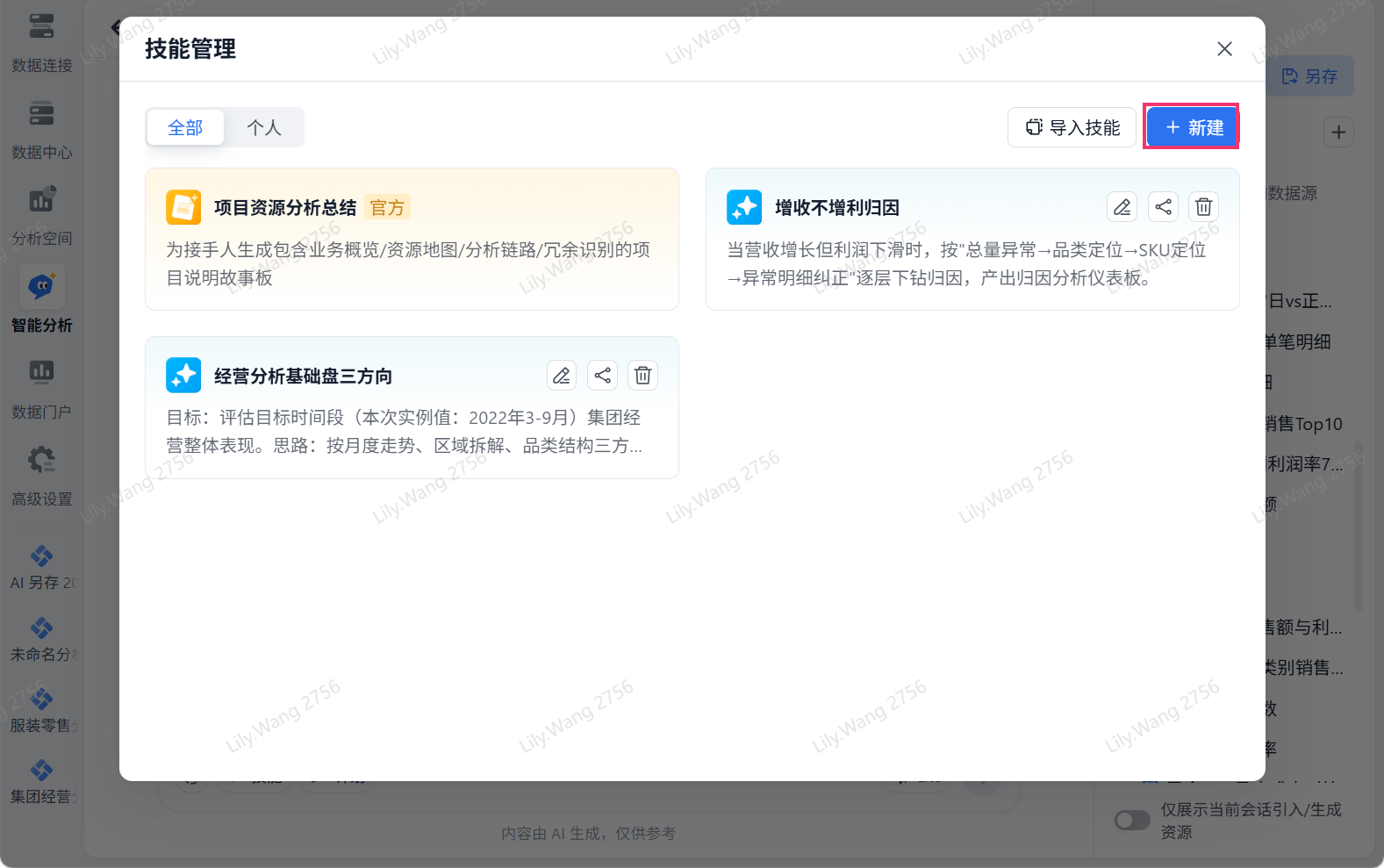Click the 经营分析基础盘三方向 description text
Viewport: 1384px width, 868px height.
[x=405, y=431]
